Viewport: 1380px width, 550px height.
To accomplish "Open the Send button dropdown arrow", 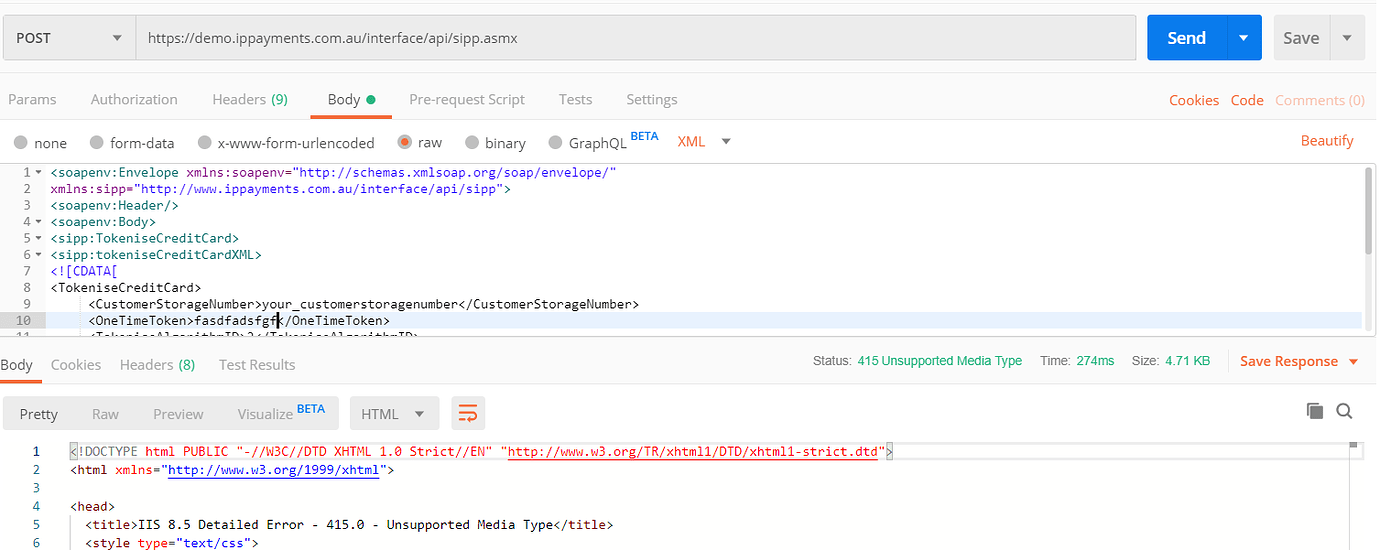I will [x=1244, y=38].
